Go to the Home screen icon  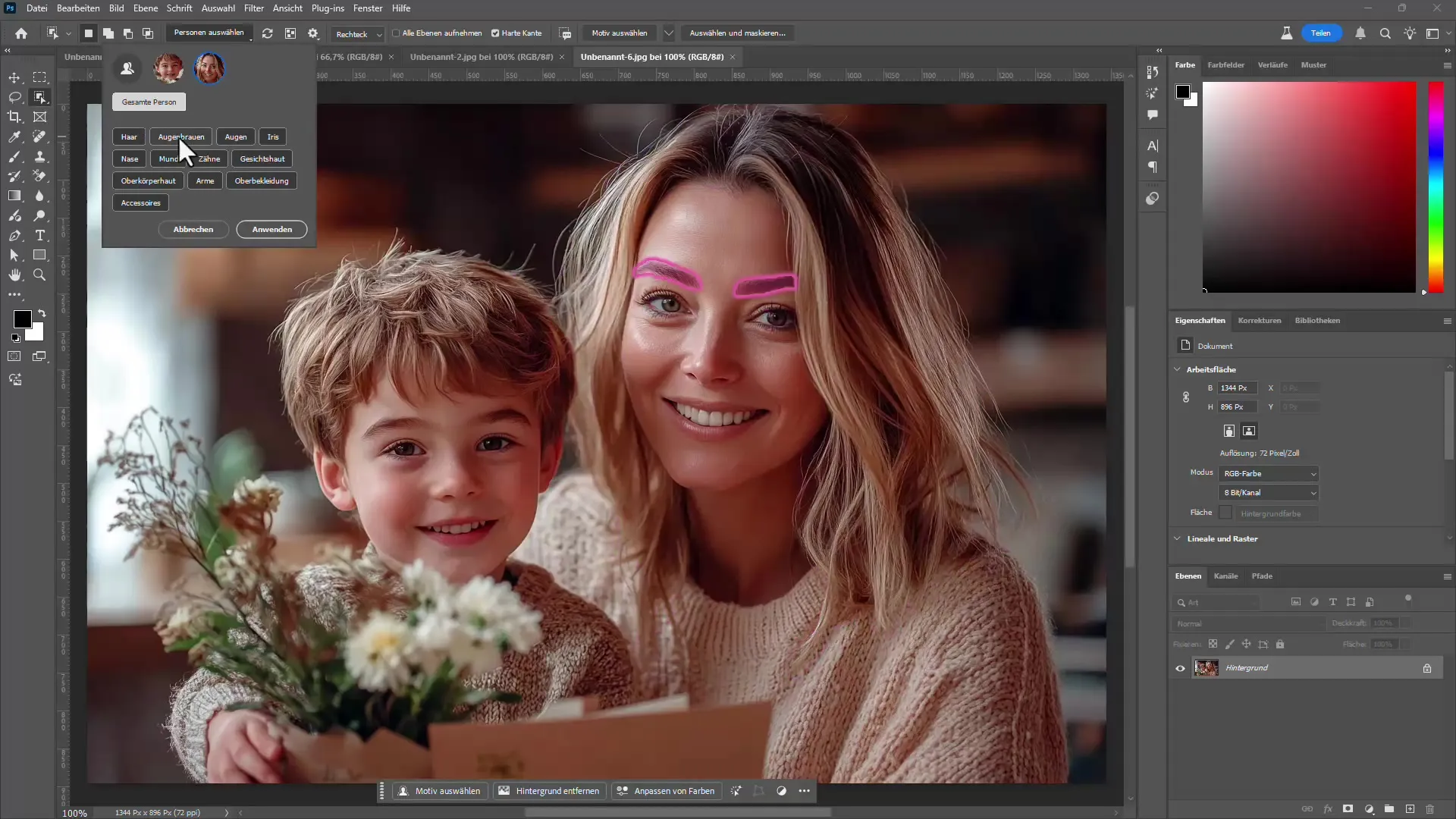[21, 33]
